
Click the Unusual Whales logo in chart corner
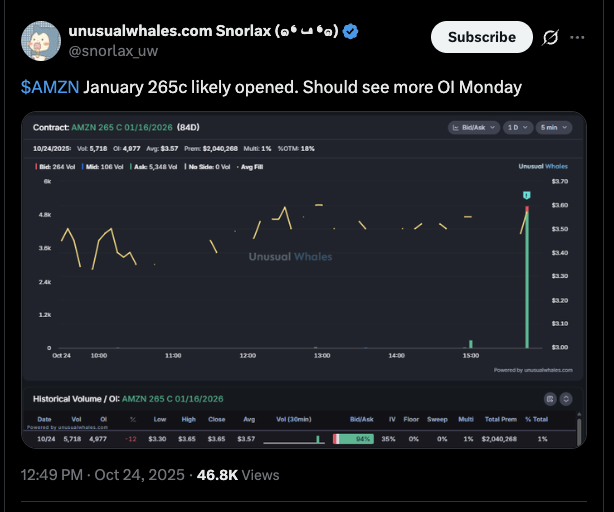pos(543,165)
